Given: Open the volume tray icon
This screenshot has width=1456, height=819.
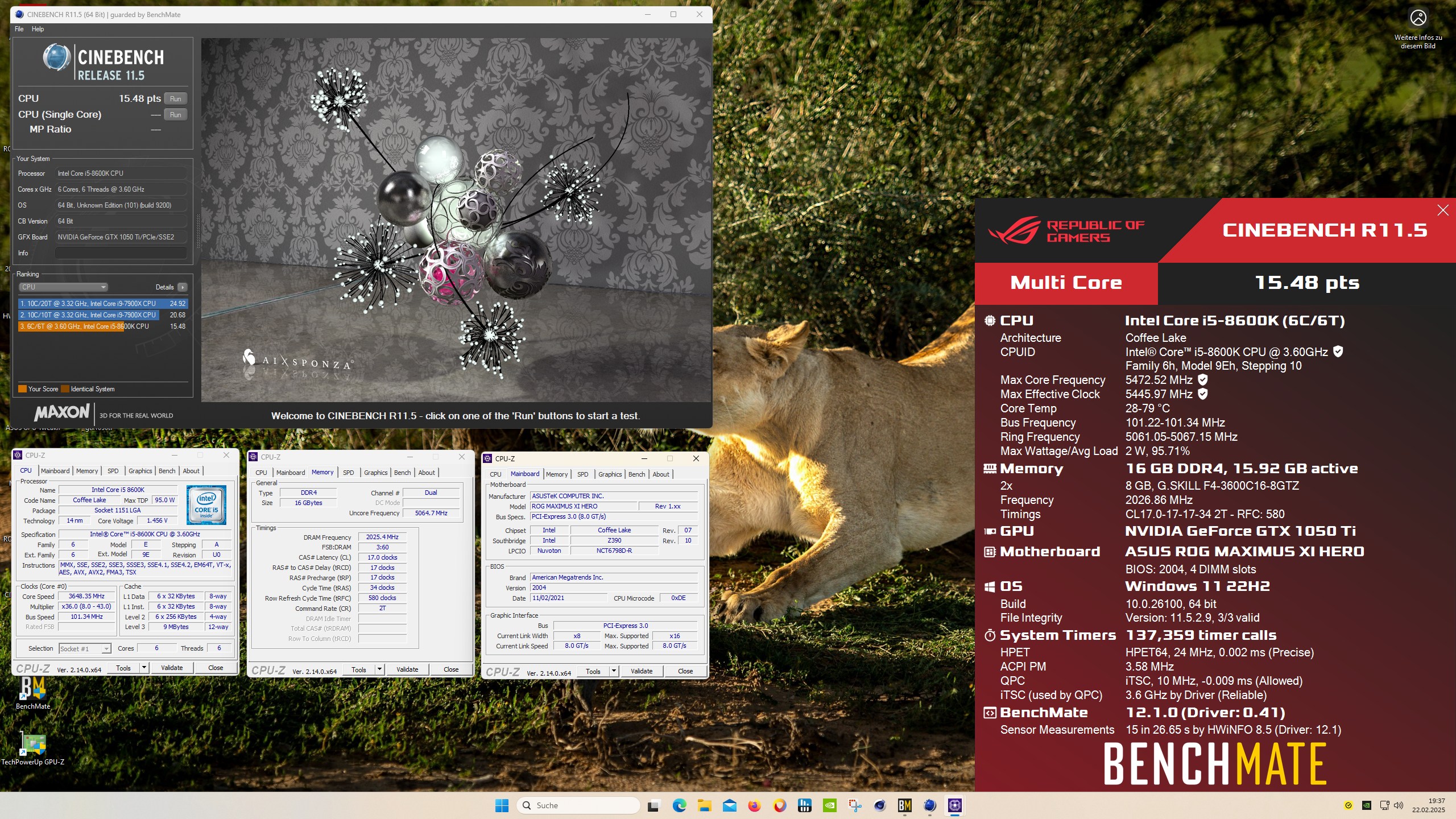Looking at the screenshot, I should (x=1399, y=805).
